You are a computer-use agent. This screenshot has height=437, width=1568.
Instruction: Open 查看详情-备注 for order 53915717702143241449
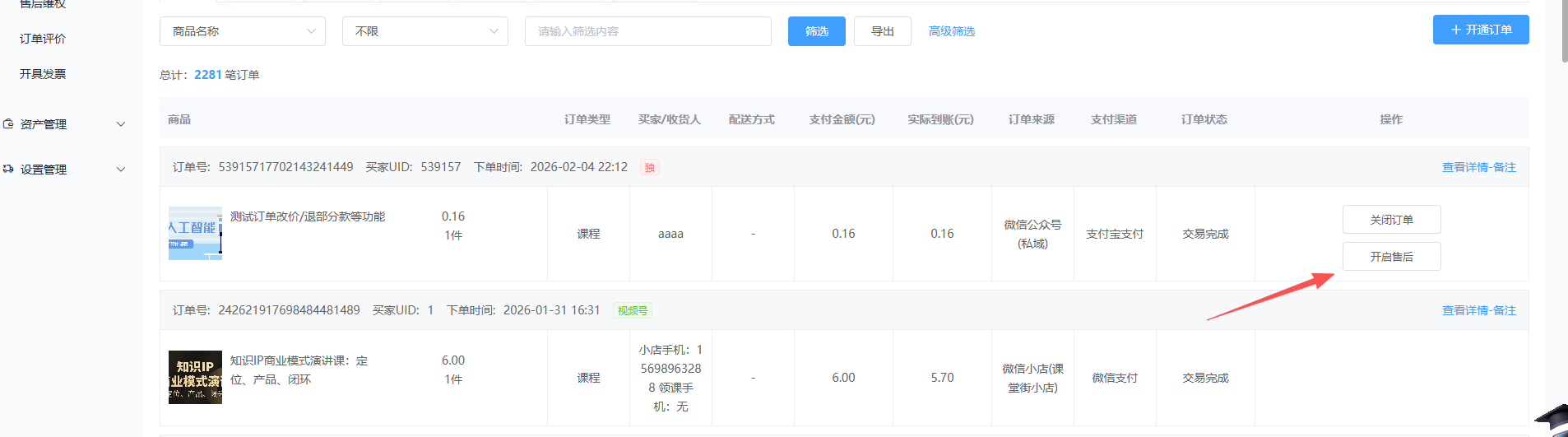point(1479,167)
